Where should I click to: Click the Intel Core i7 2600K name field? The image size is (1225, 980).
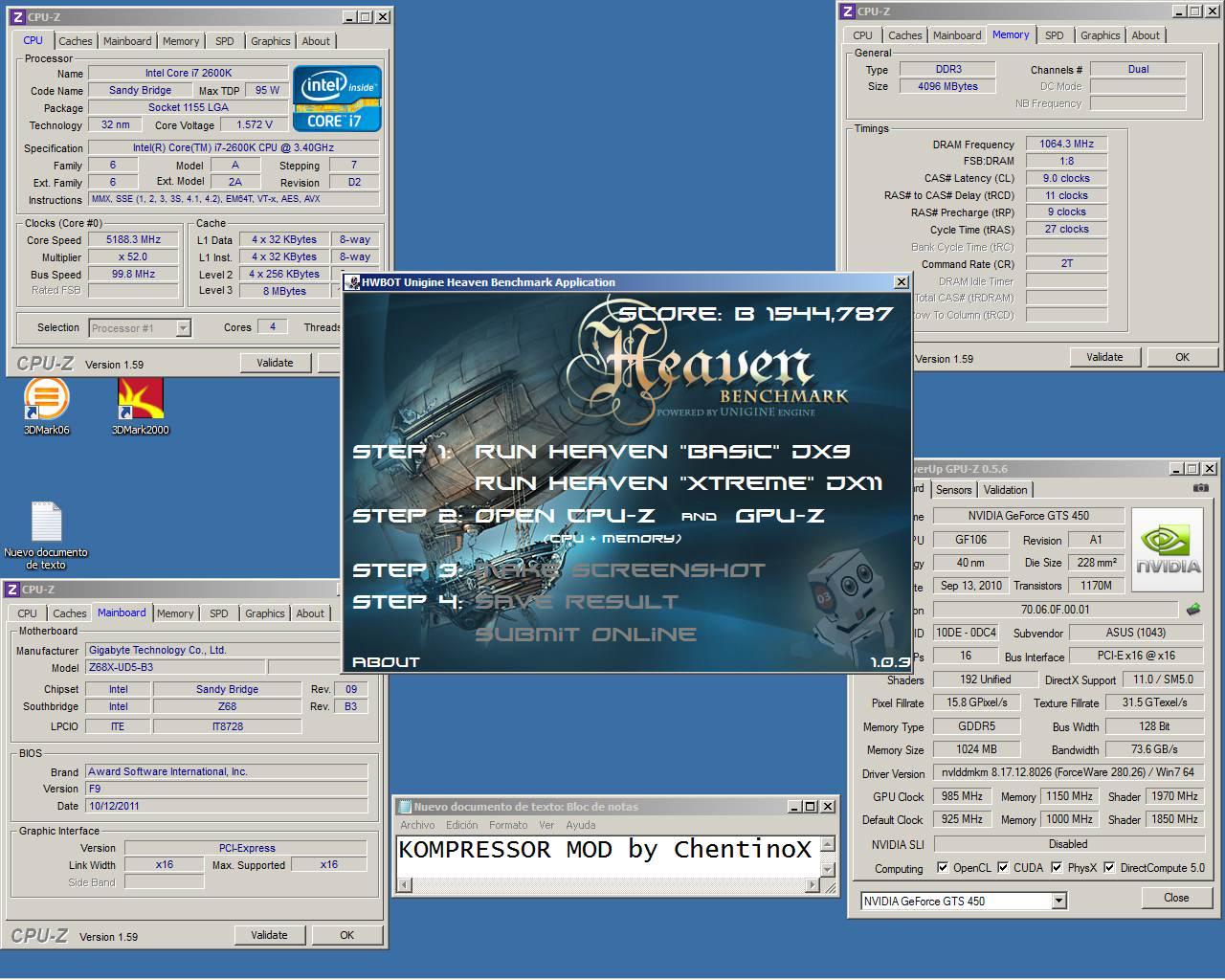coord(189,73)
